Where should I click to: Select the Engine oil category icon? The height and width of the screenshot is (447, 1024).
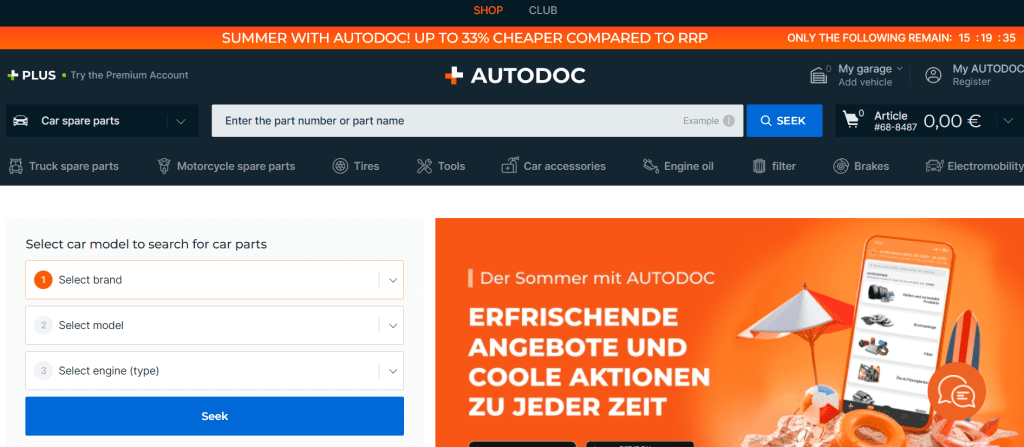point(650,166)
